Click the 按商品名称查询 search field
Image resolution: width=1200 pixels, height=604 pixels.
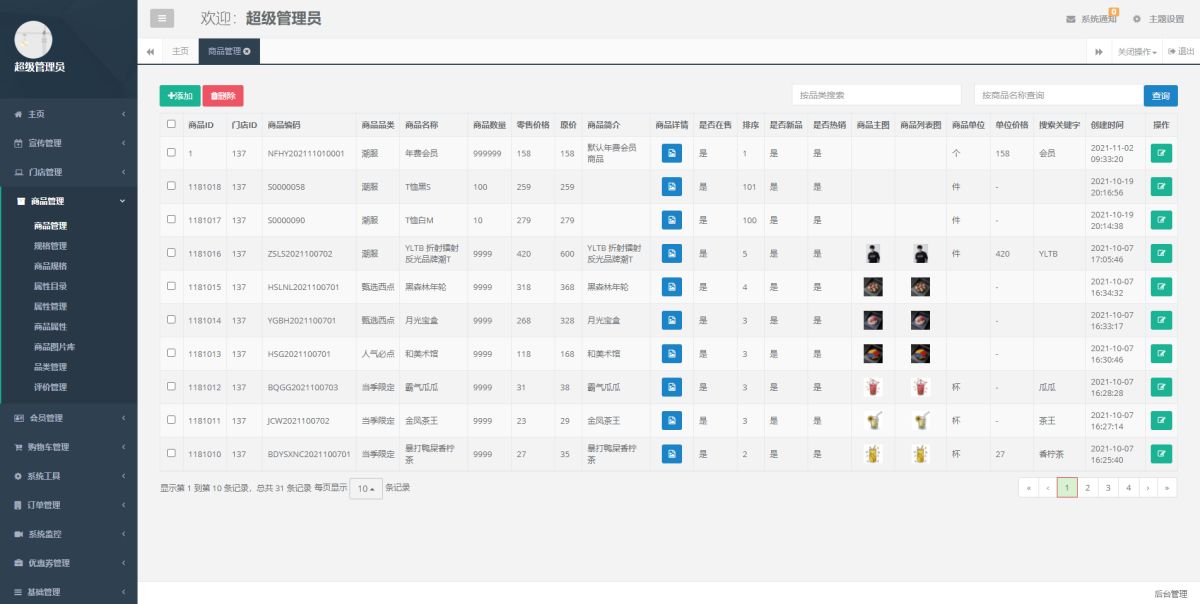coord(1057,95)
